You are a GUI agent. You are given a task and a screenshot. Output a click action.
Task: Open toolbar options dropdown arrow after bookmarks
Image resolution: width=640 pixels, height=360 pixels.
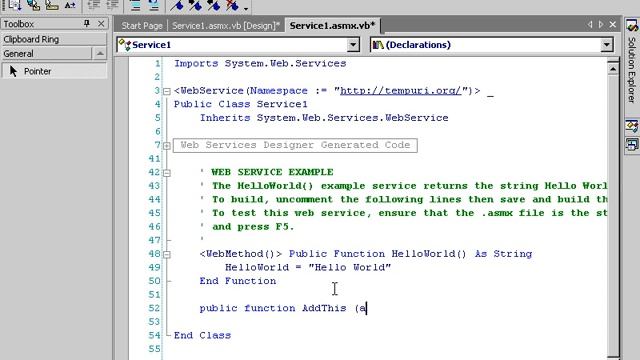point(246,8)
